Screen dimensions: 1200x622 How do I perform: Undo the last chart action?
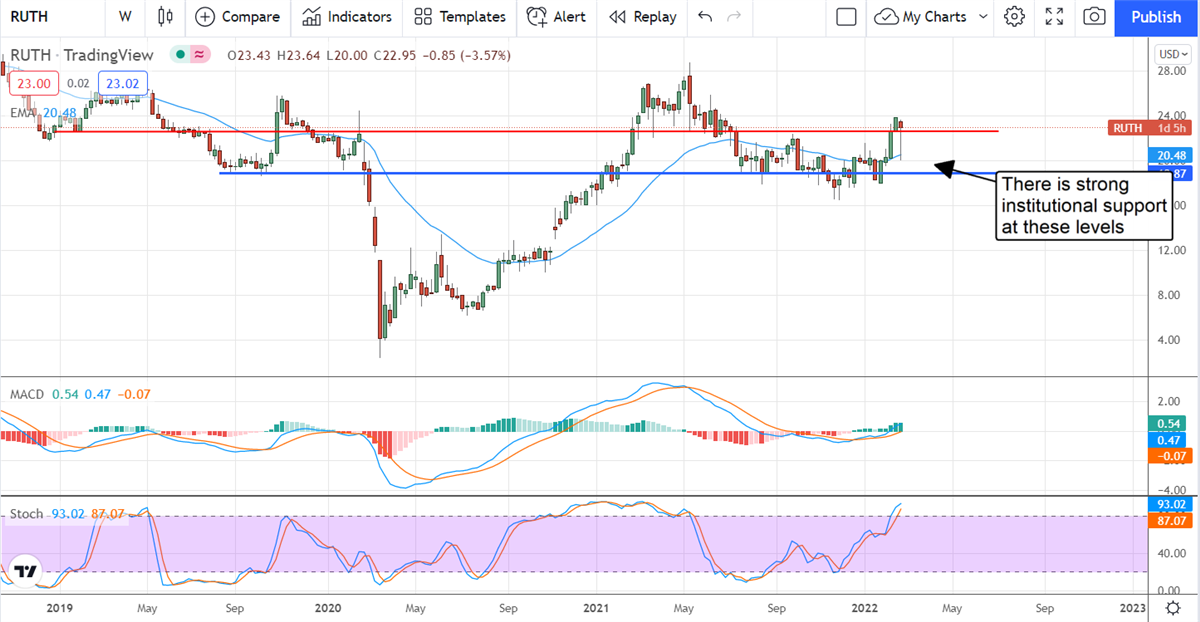pyautogui.click(x=705, y=17)
